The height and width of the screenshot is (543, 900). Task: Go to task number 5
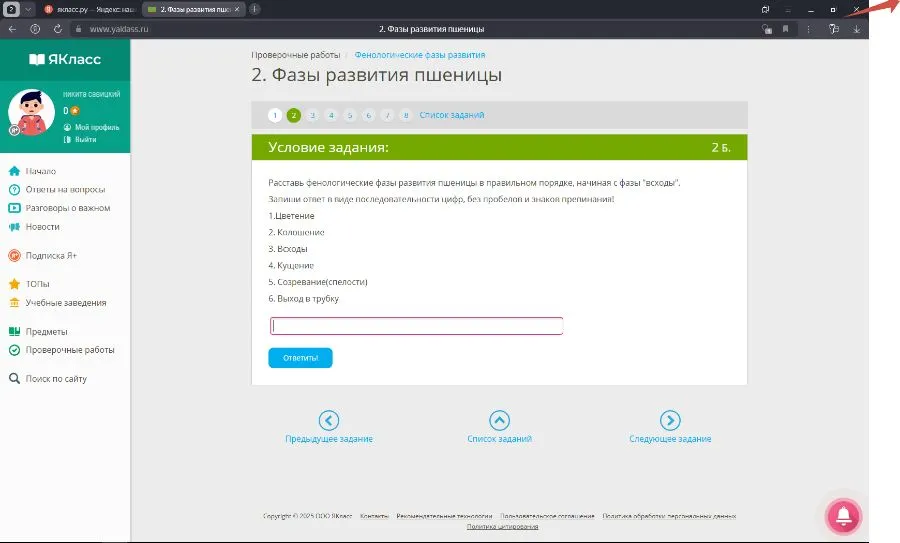pyautogui.click(x=350, y=115)
